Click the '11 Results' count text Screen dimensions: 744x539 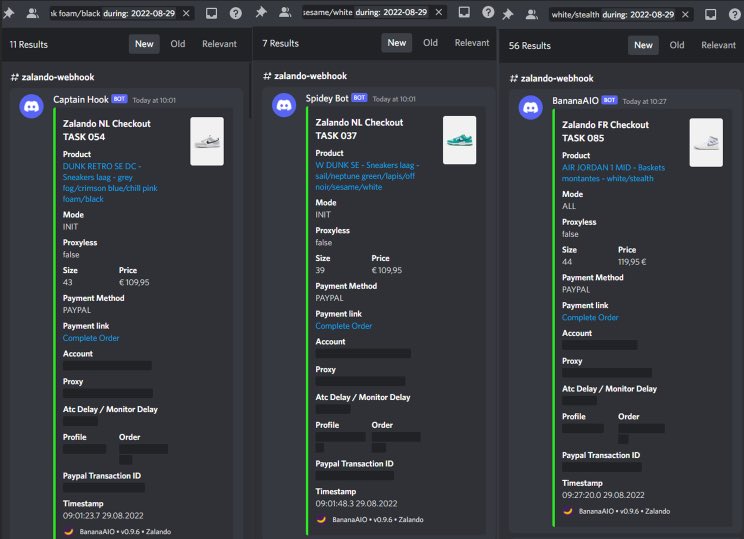tap(28, 45)
